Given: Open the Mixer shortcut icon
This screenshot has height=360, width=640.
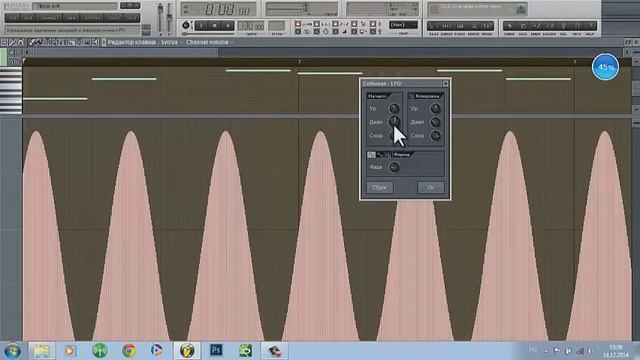Looking at the screenshot, I should [x=487, y=27].
